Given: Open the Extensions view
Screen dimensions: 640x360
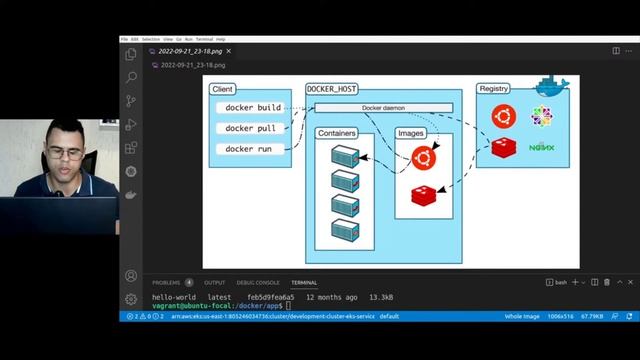Looking at the screenshot, I should click(131, 148).
